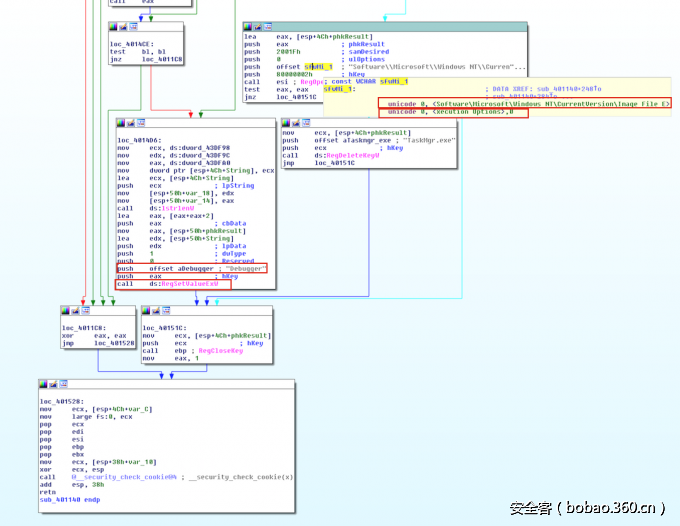Follow the loc_4011C8 target in the jnz instruction
Image resolution: width=680 pixels, height=526 pixels.
[x=162, y=59]
